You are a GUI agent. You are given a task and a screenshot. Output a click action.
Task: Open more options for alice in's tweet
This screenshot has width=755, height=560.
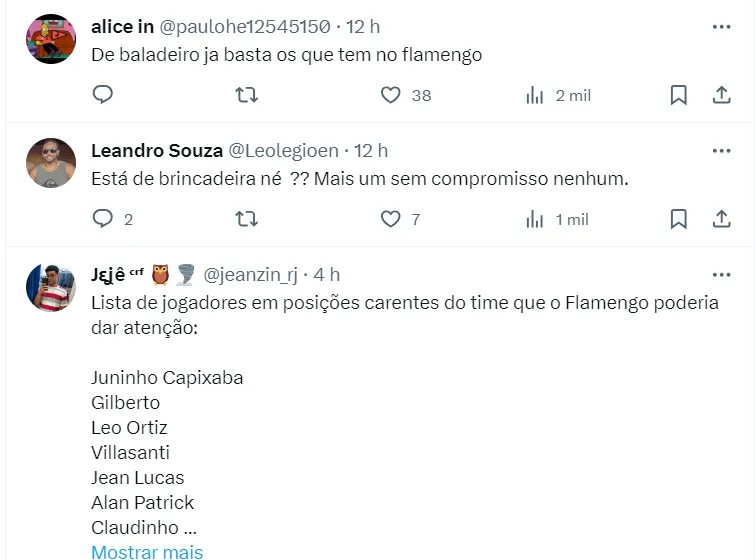click(x=721, y=27)
